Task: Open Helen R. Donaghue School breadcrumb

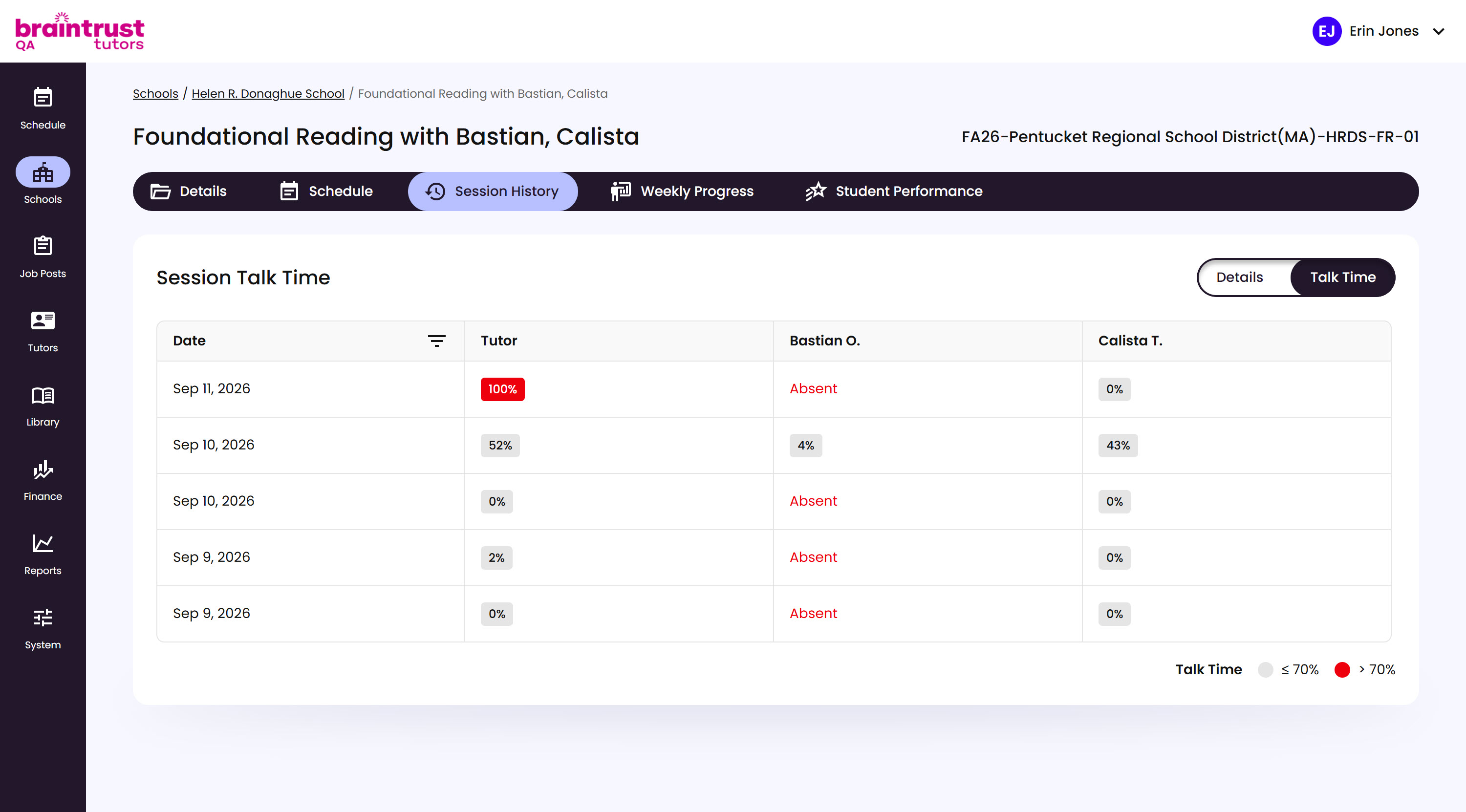Action: tap(267, 93)
